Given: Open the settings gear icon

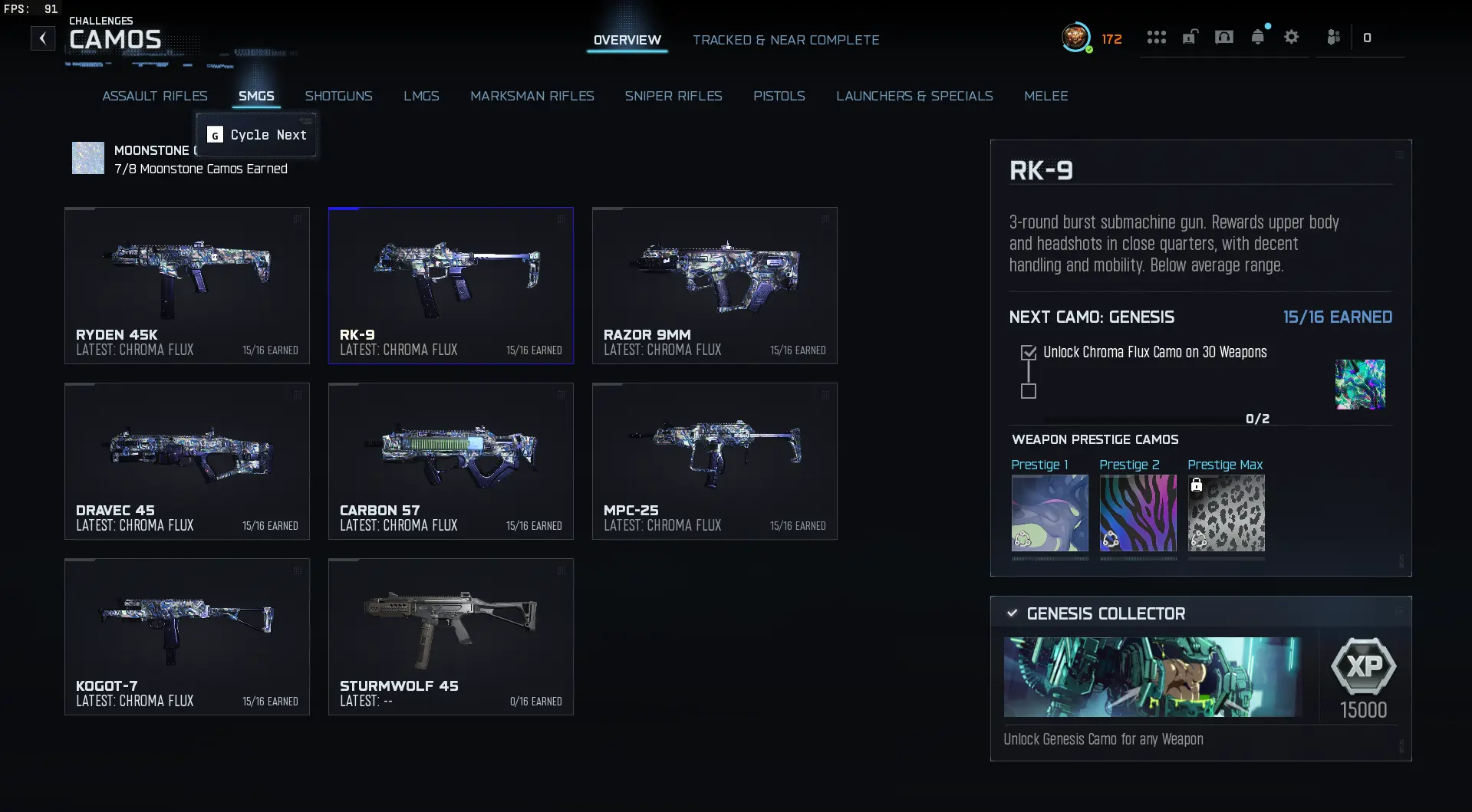Looking at the screenshot, I should click(1291, 37).
